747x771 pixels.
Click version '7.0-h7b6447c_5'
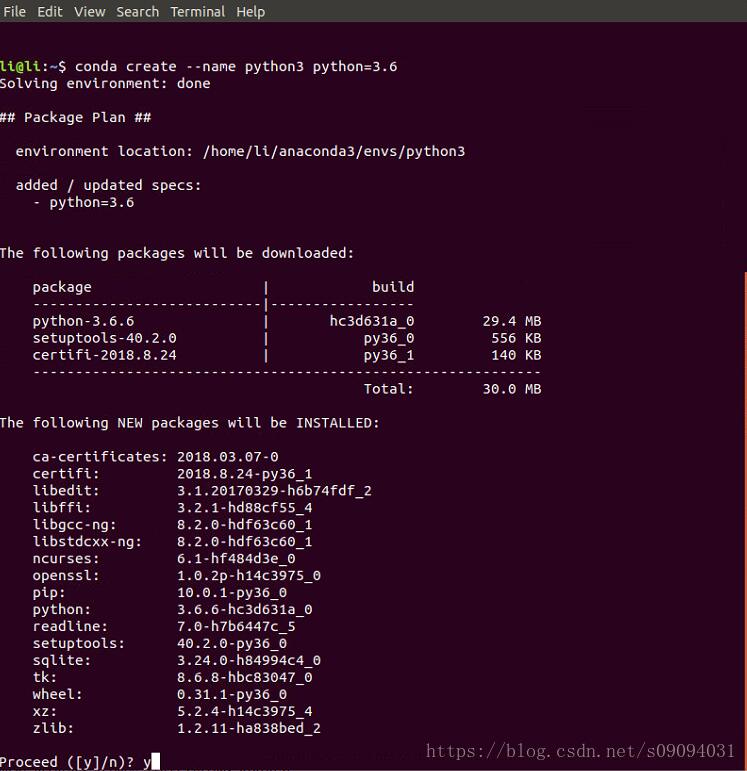click(x=236, y=626)
